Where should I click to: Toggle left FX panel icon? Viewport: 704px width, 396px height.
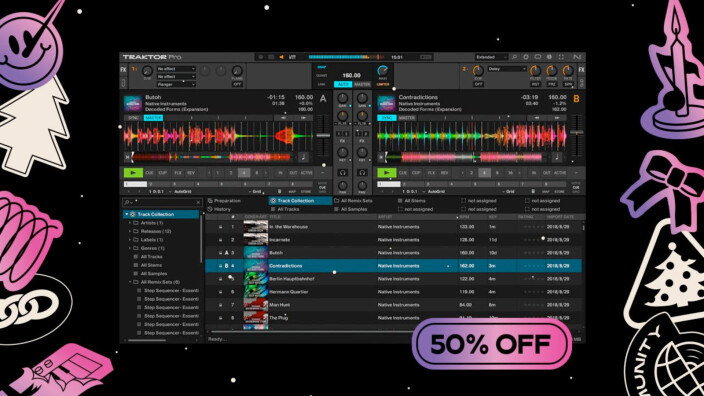click(x=123, y=70)
